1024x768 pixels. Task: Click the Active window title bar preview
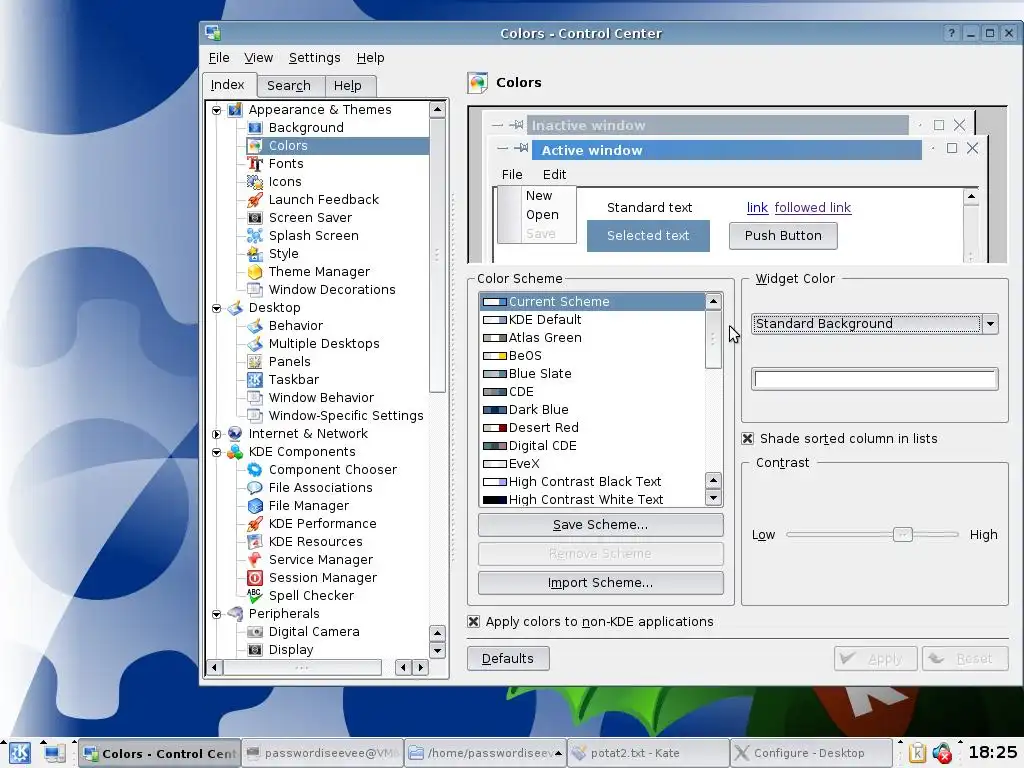pyautogui.click(x=726, y=150)
